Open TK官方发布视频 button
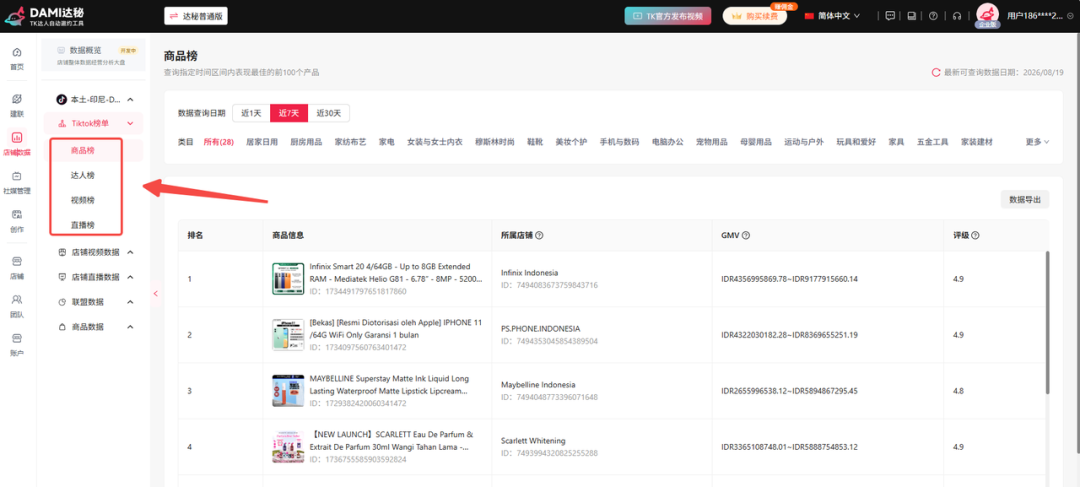This screenshot has width=1080, height=487. click(x=667, y=16)
